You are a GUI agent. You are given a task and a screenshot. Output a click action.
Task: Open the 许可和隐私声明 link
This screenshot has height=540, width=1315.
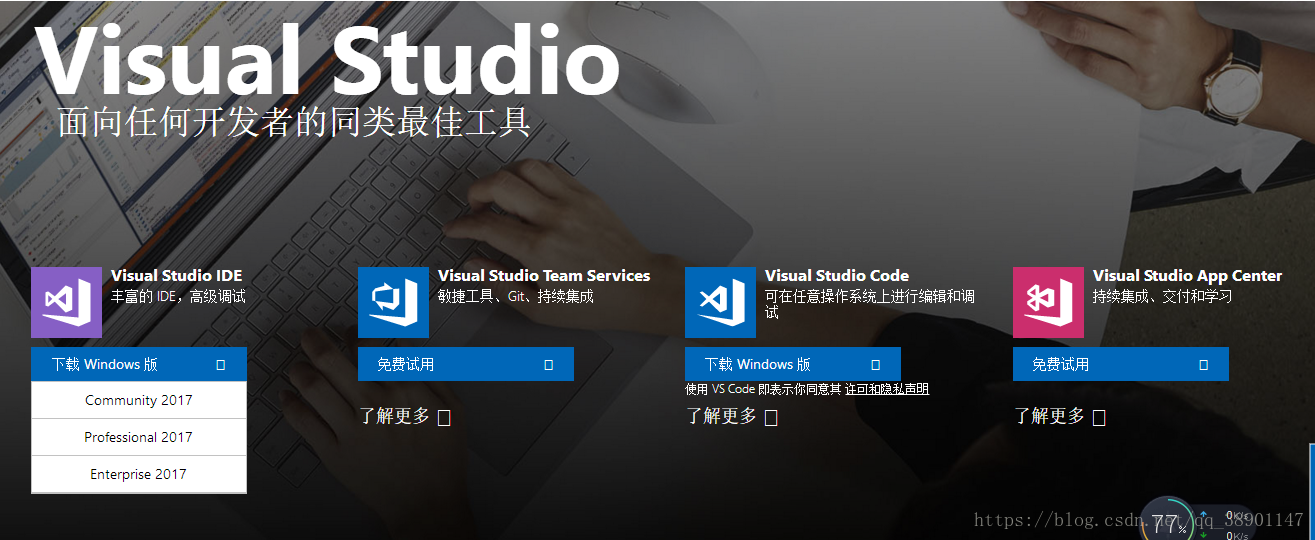(887, 389)
